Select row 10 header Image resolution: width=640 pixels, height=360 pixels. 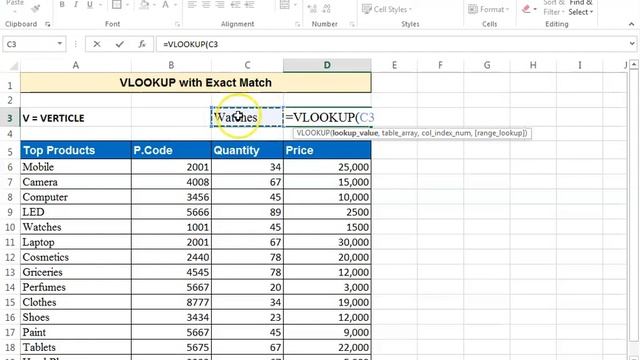point(10,227)
